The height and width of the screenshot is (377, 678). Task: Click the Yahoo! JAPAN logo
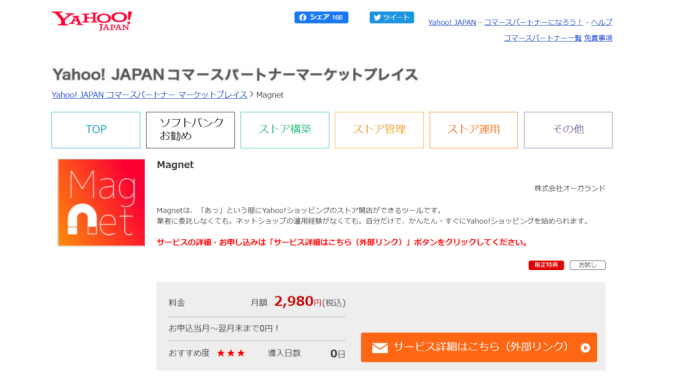[x=92, y=21]
